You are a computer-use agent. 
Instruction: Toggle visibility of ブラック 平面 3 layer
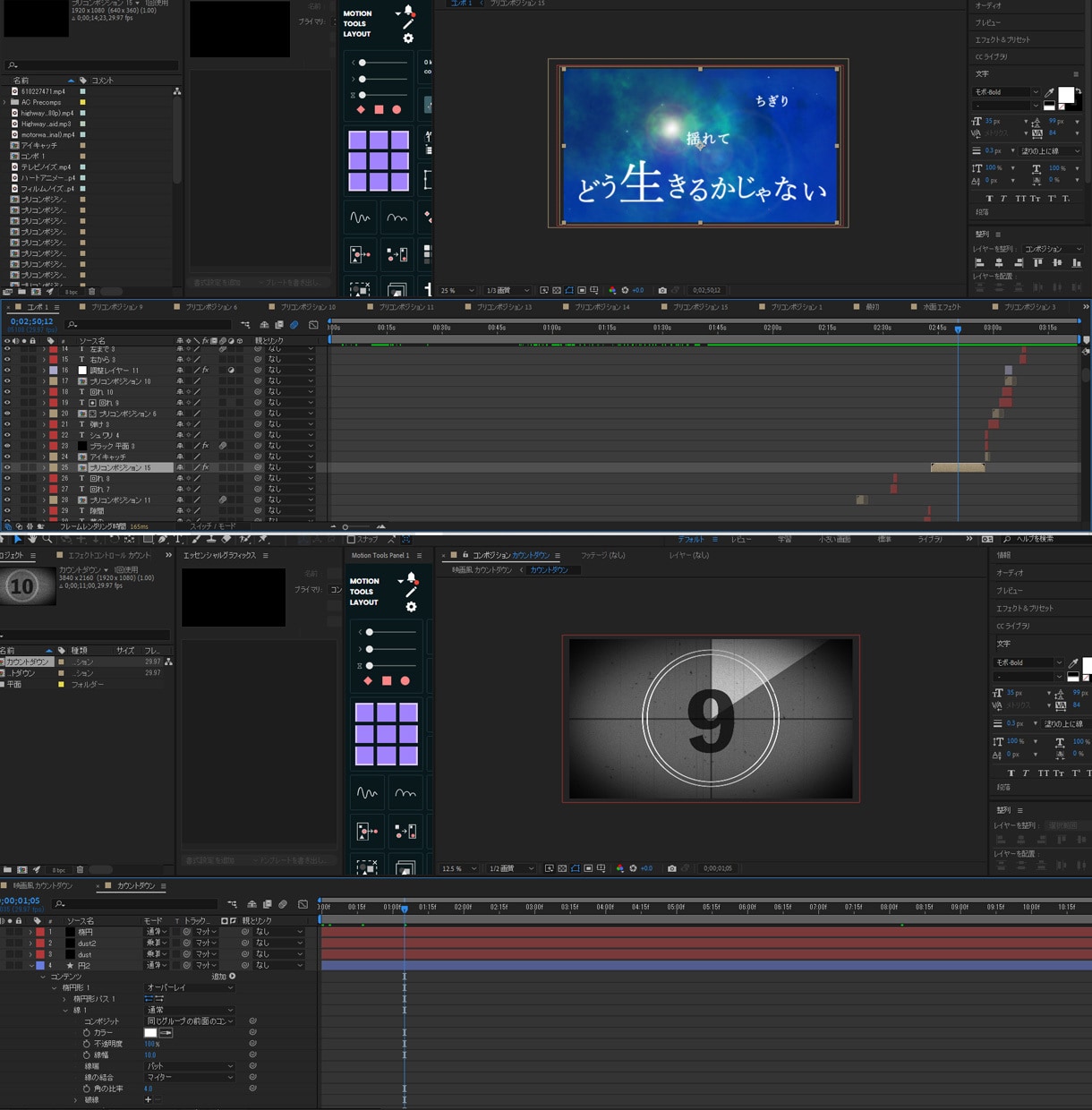pos(7,446)
